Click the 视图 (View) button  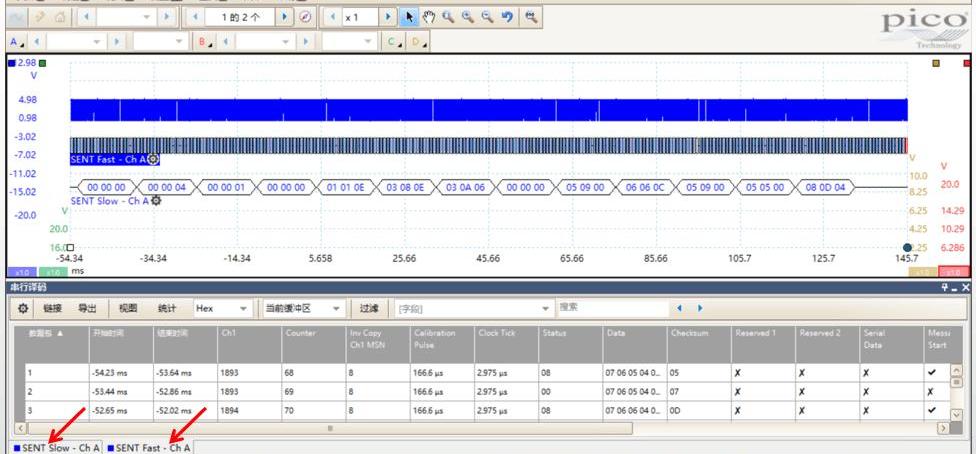coord(128,308)
